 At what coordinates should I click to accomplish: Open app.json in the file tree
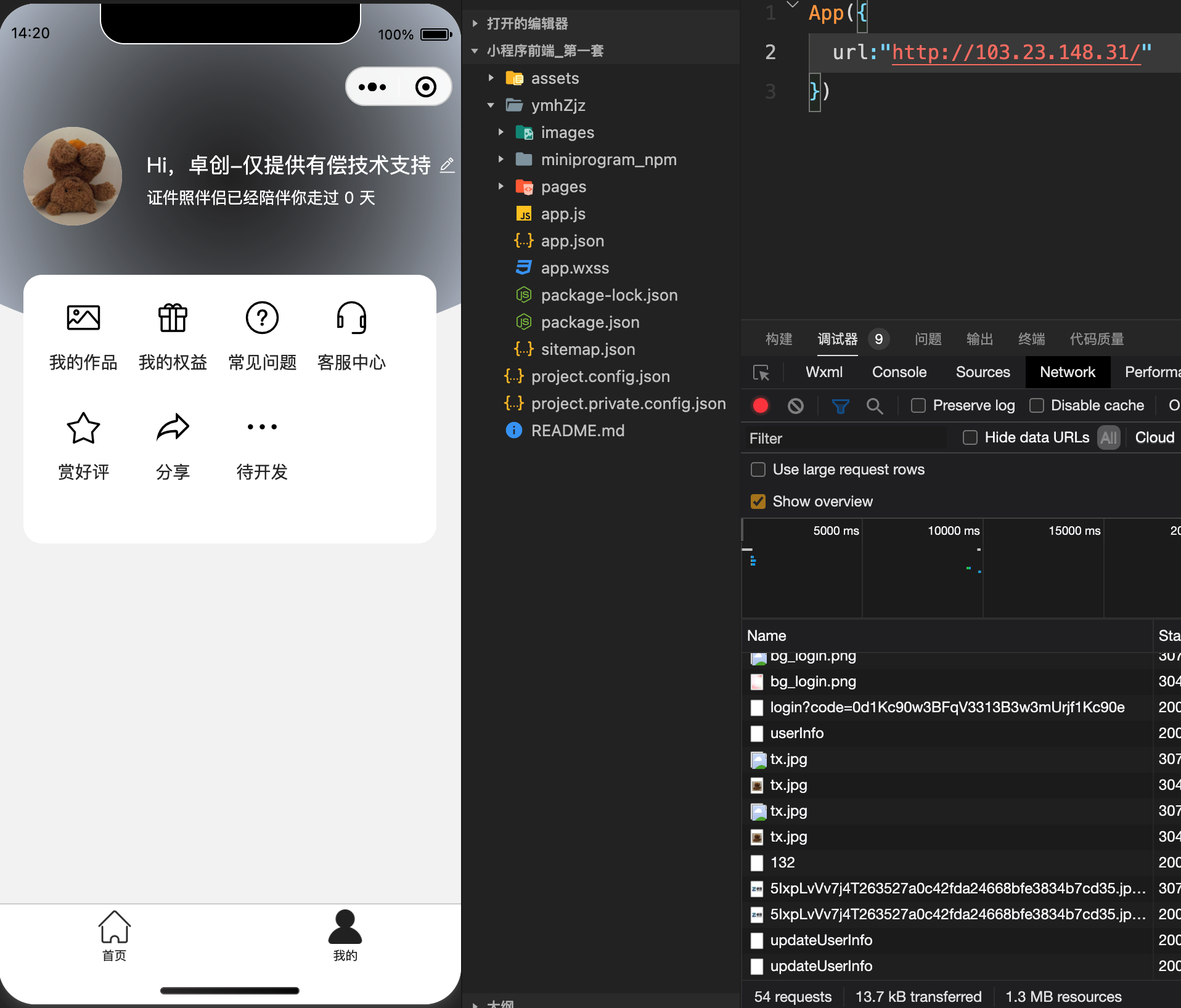[573, 240]
